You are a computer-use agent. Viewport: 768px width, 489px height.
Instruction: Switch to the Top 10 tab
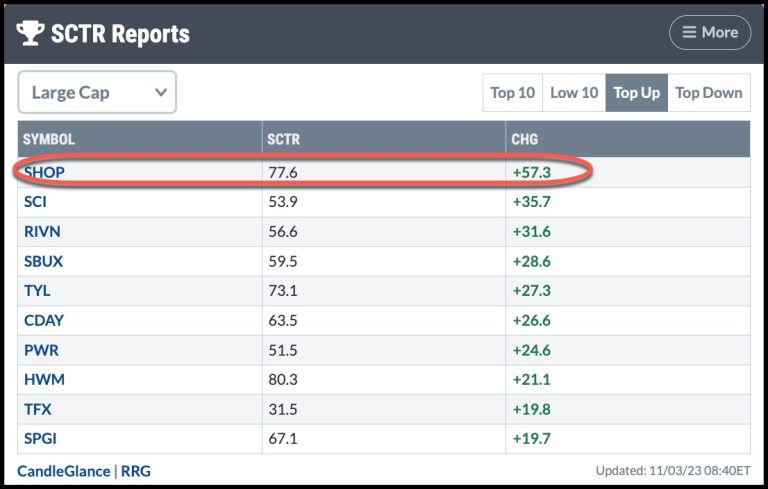pos(512,93)
